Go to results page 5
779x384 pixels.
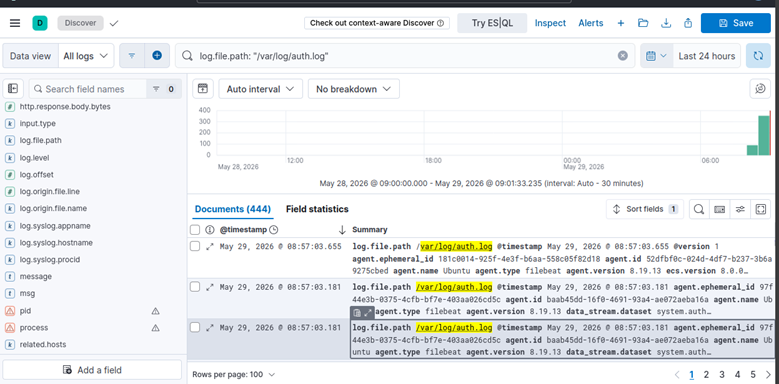coord(753,375)
